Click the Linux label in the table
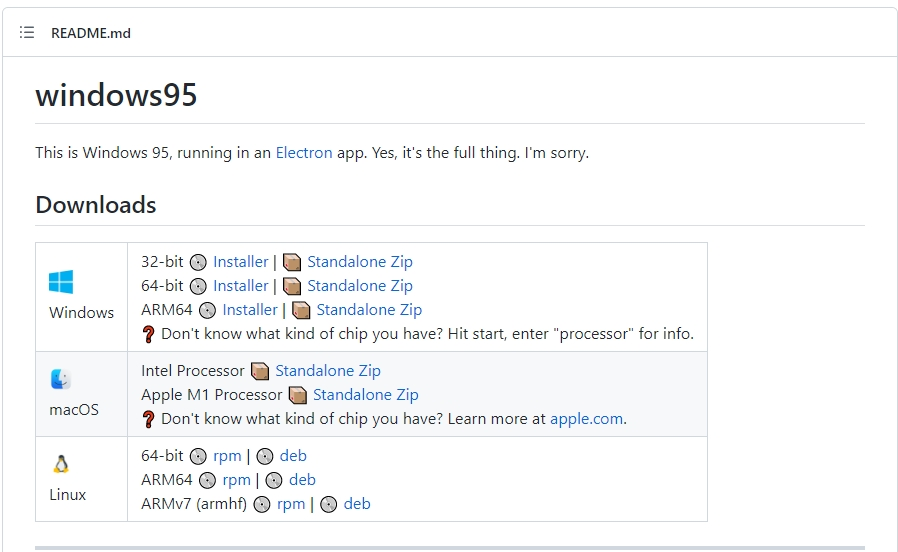 pos(68,495)
